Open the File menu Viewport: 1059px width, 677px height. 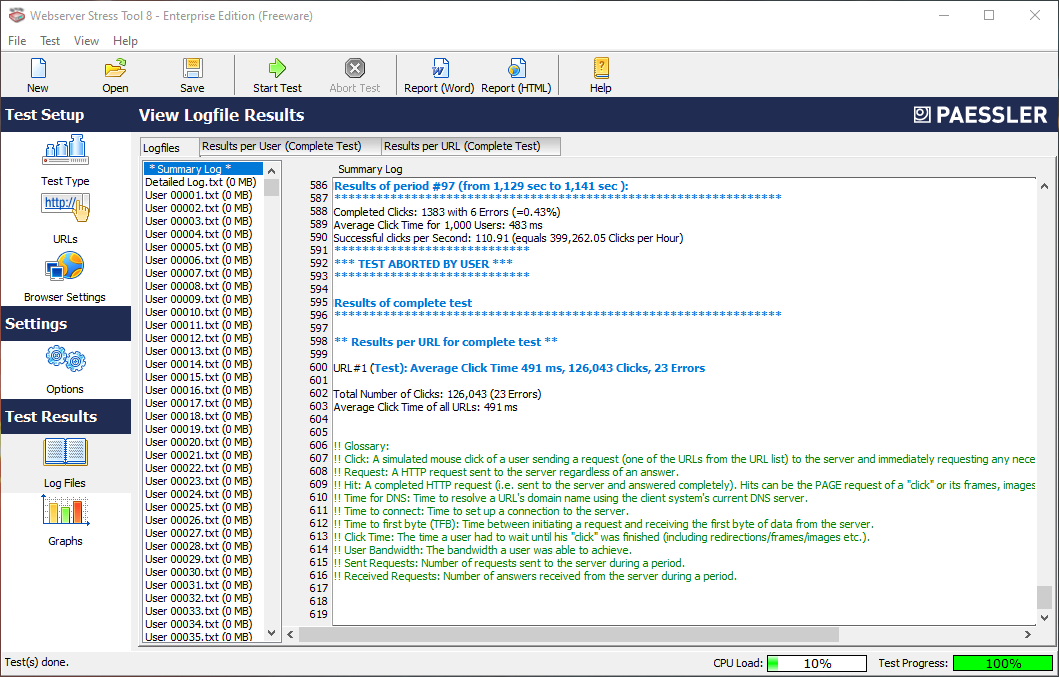click(17, 41)
